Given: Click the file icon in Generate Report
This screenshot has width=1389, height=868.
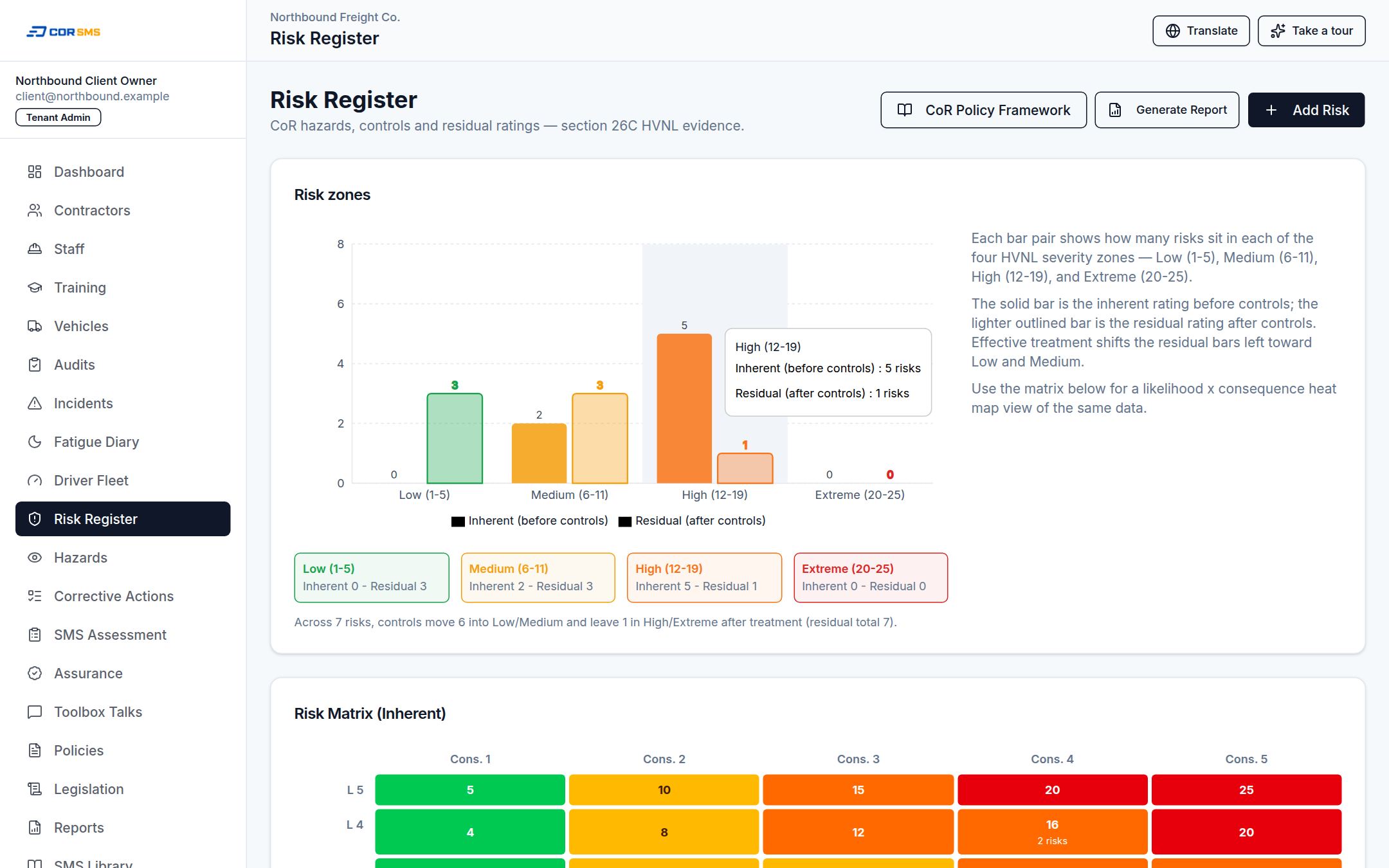Looking at the screenshot, I should tap(1116, 110).
